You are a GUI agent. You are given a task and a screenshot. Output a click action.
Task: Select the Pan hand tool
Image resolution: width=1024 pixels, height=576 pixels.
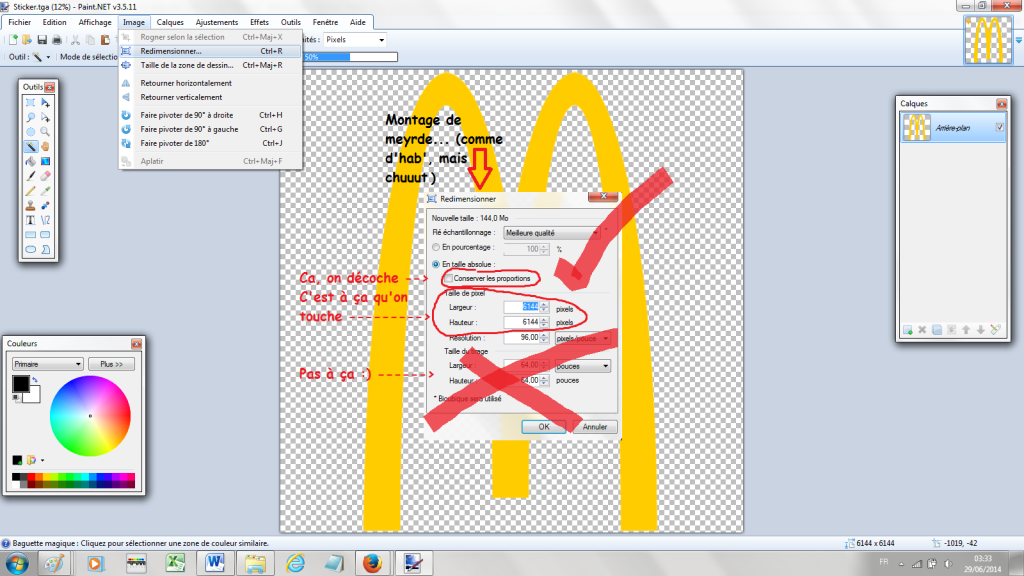[45, 146]
